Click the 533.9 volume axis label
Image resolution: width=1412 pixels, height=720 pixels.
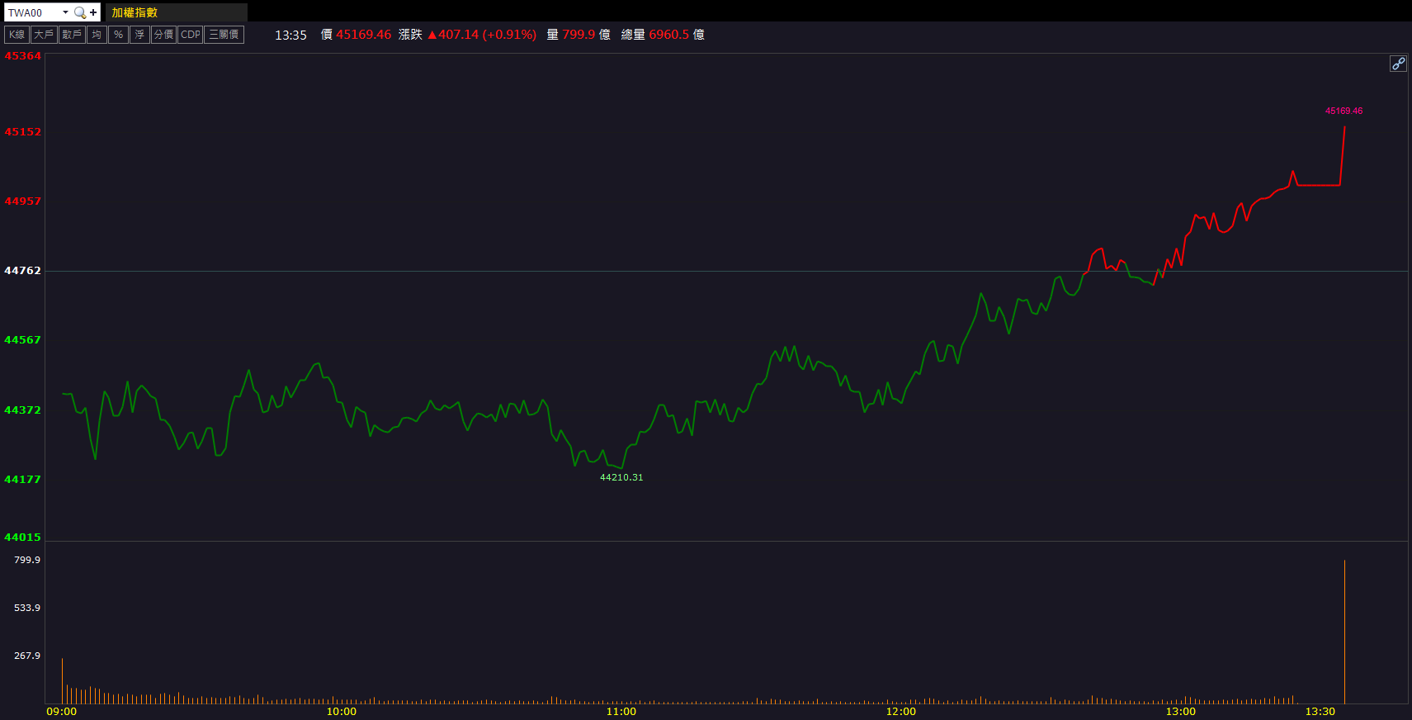(x=27, y=608)
